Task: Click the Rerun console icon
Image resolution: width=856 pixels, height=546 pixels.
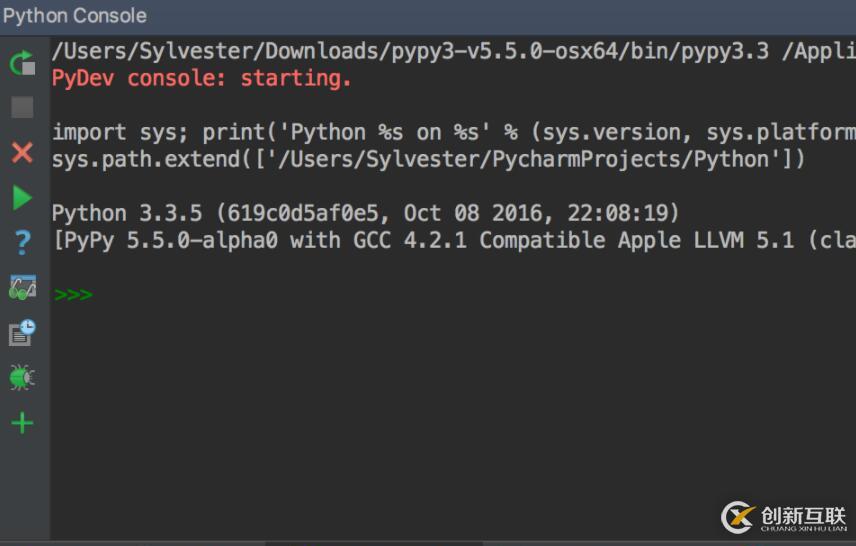Action: pos(22,63)
